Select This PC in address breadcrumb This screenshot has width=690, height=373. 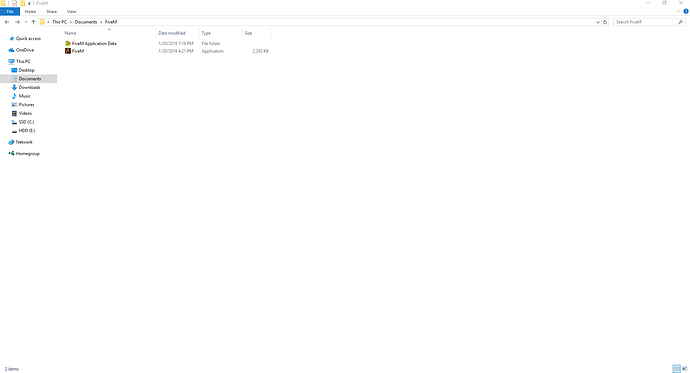(59, 22)
